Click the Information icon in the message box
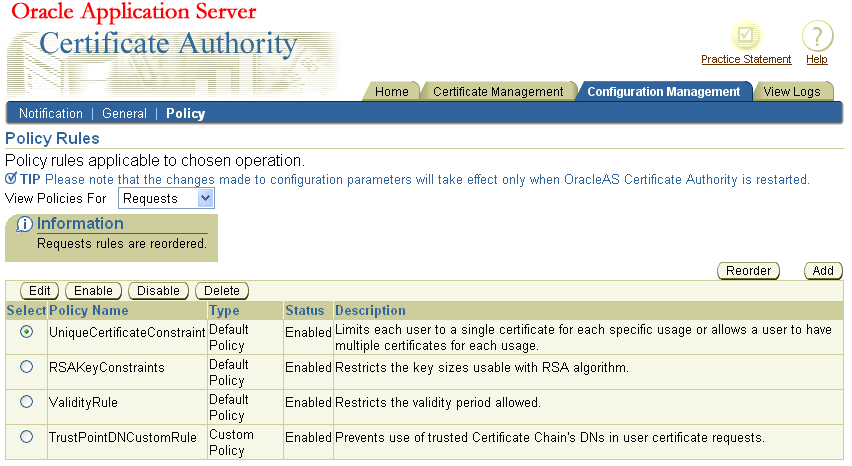This screenshot has height=466, width=852. point(24,224)
